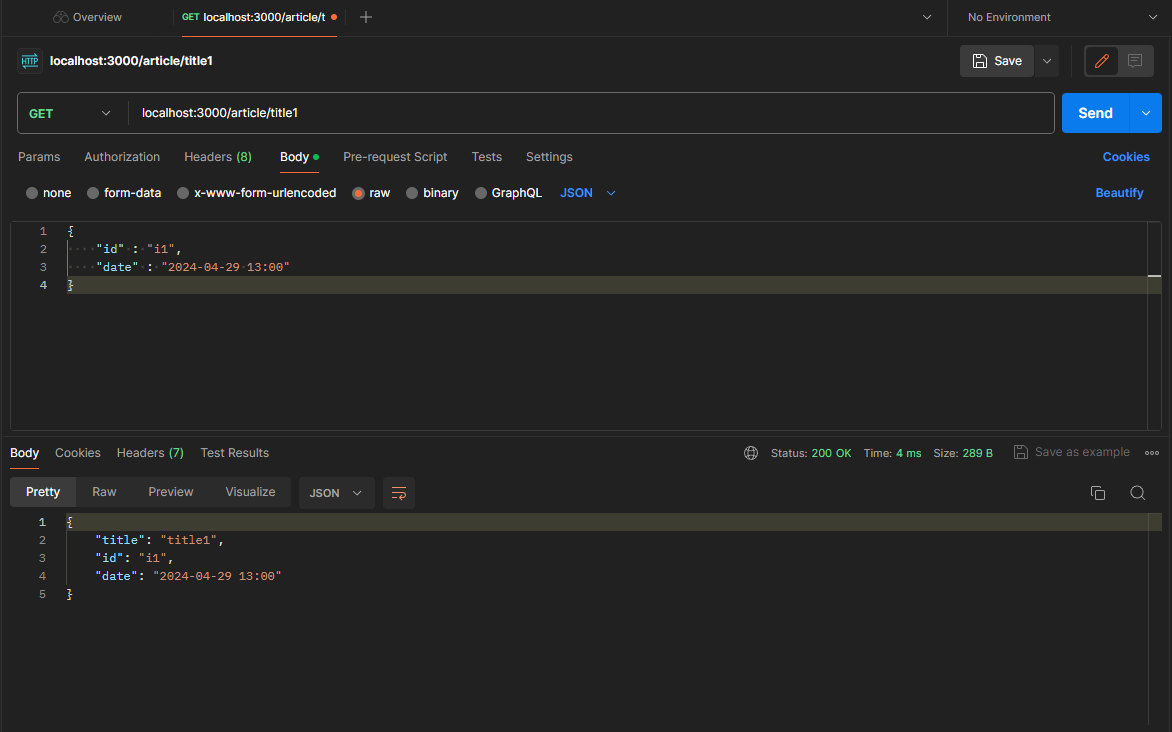Choose the GraphQL body option
This screenshot has width=1172, height=732.
tap(508, 193)
